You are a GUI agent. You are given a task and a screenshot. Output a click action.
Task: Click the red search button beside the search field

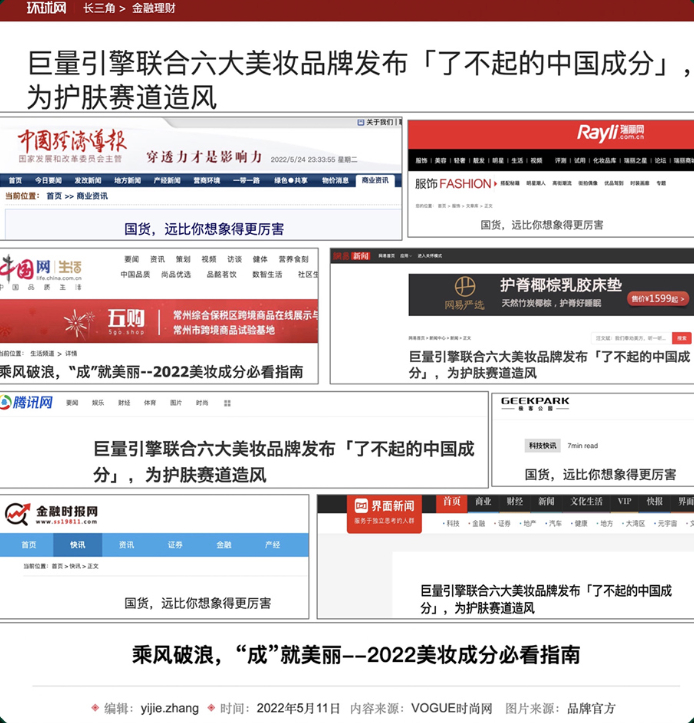[682, 338]
